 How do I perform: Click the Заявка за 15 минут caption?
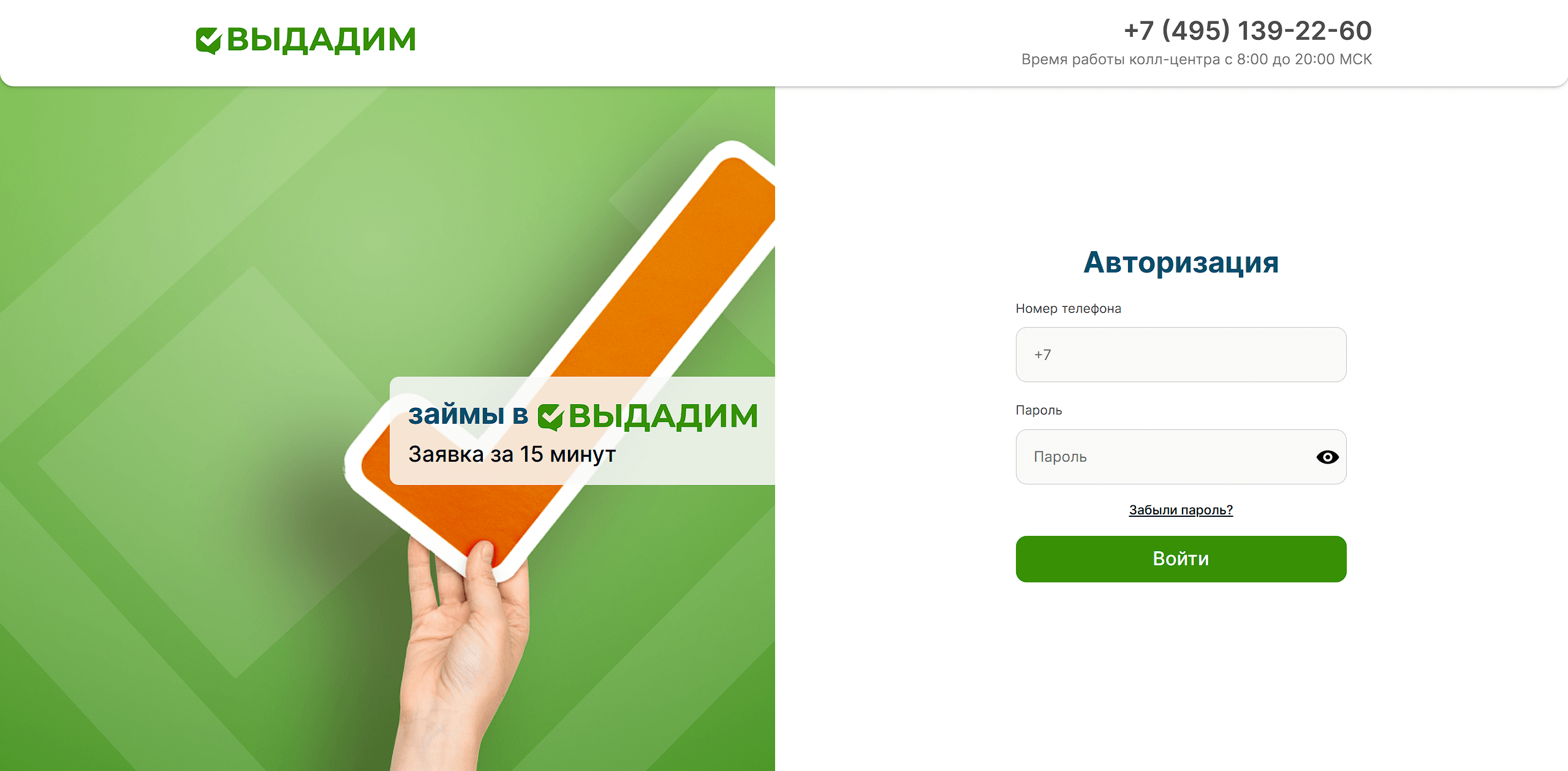coord(512,454)
